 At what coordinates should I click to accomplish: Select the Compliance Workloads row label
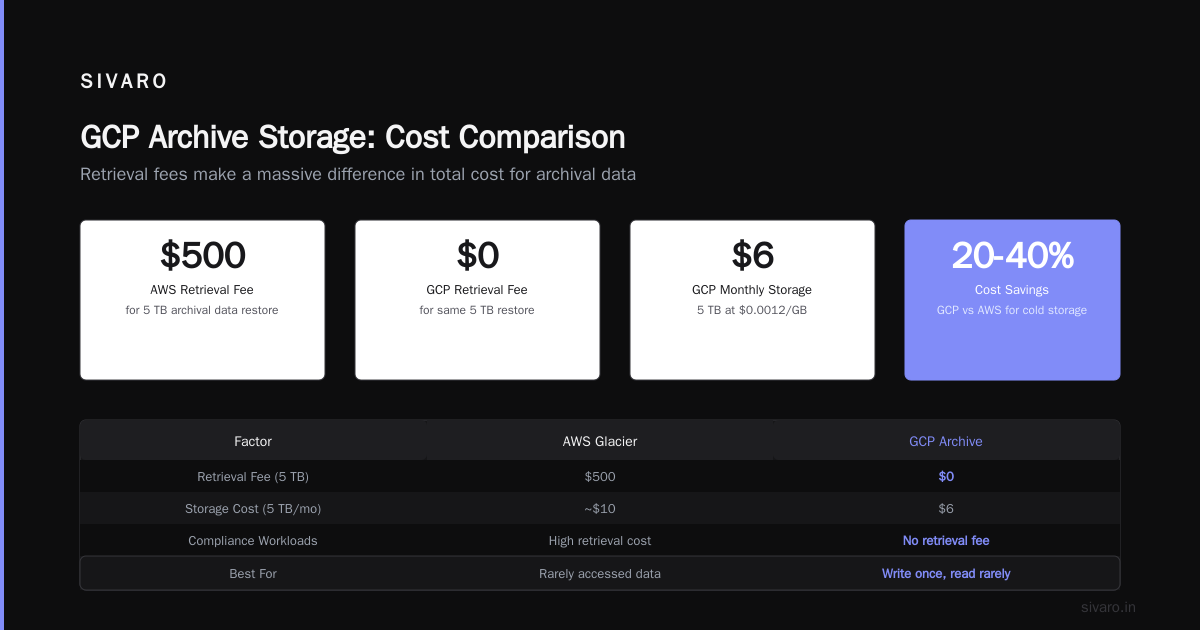pos(253,540)
